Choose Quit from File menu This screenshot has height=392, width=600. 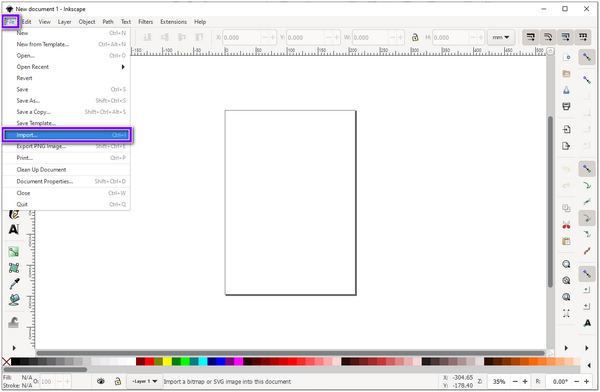(67, 204)
